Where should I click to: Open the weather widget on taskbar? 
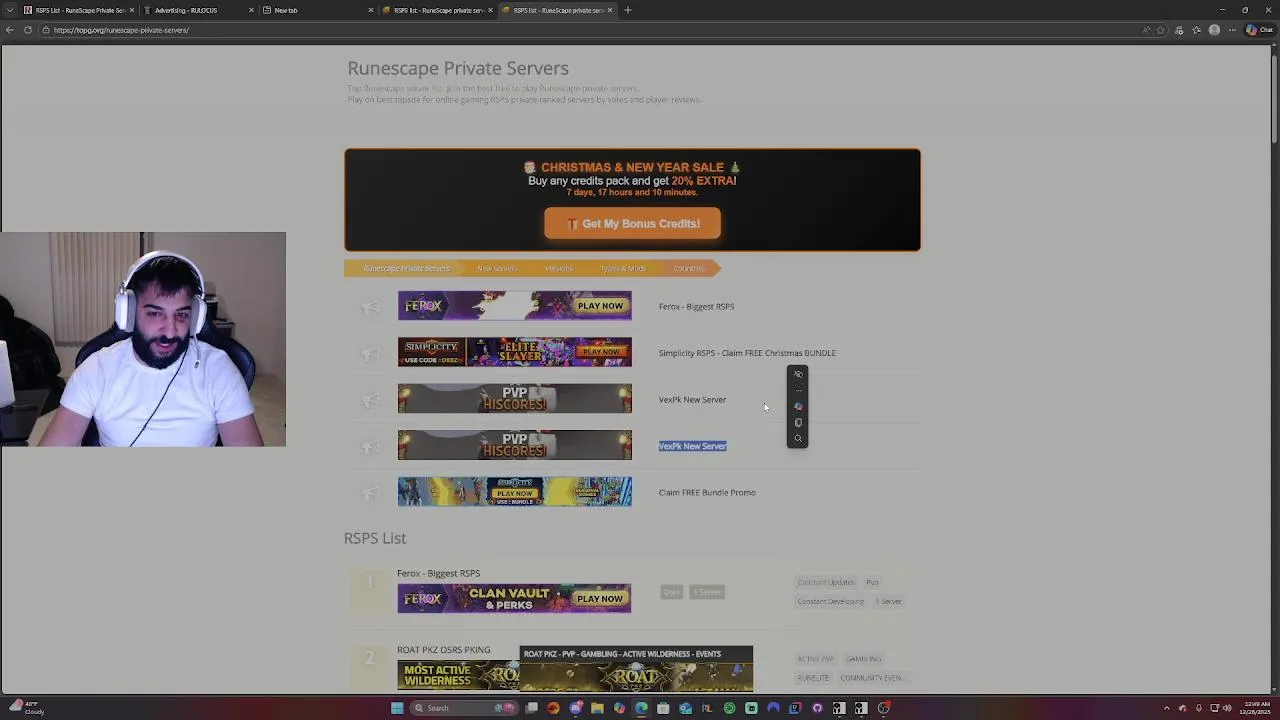[26, 708]
